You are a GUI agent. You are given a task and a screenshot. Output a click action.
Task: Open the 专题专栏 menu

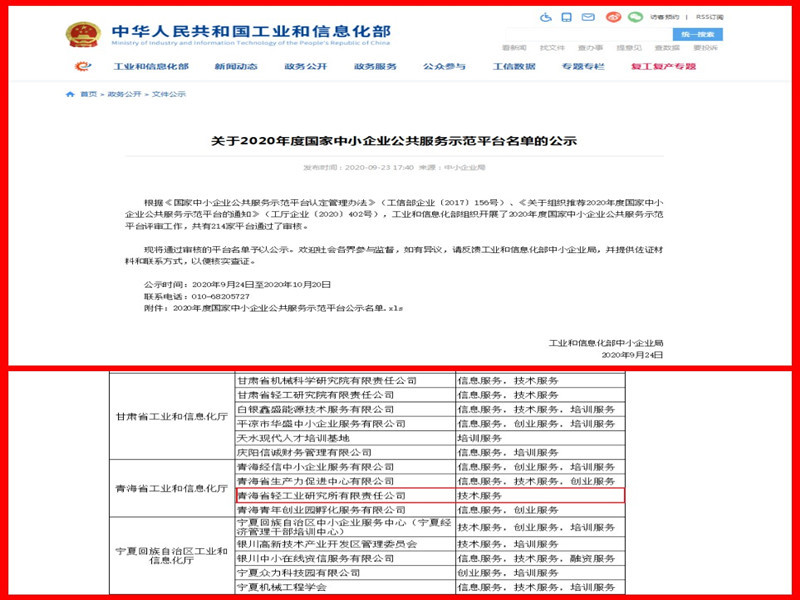click(583, 66)
